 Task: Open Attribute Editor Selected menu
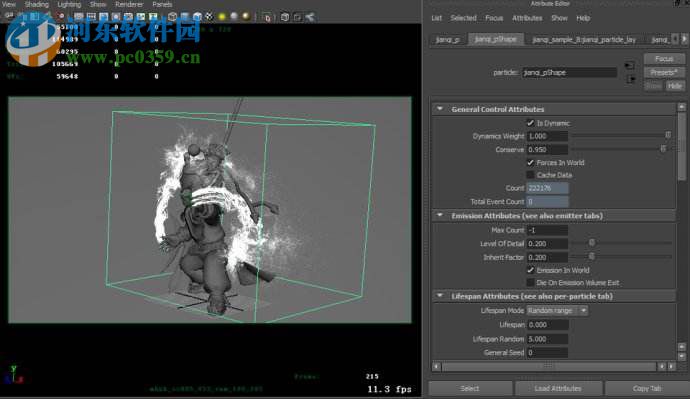(x=463, y=18)
